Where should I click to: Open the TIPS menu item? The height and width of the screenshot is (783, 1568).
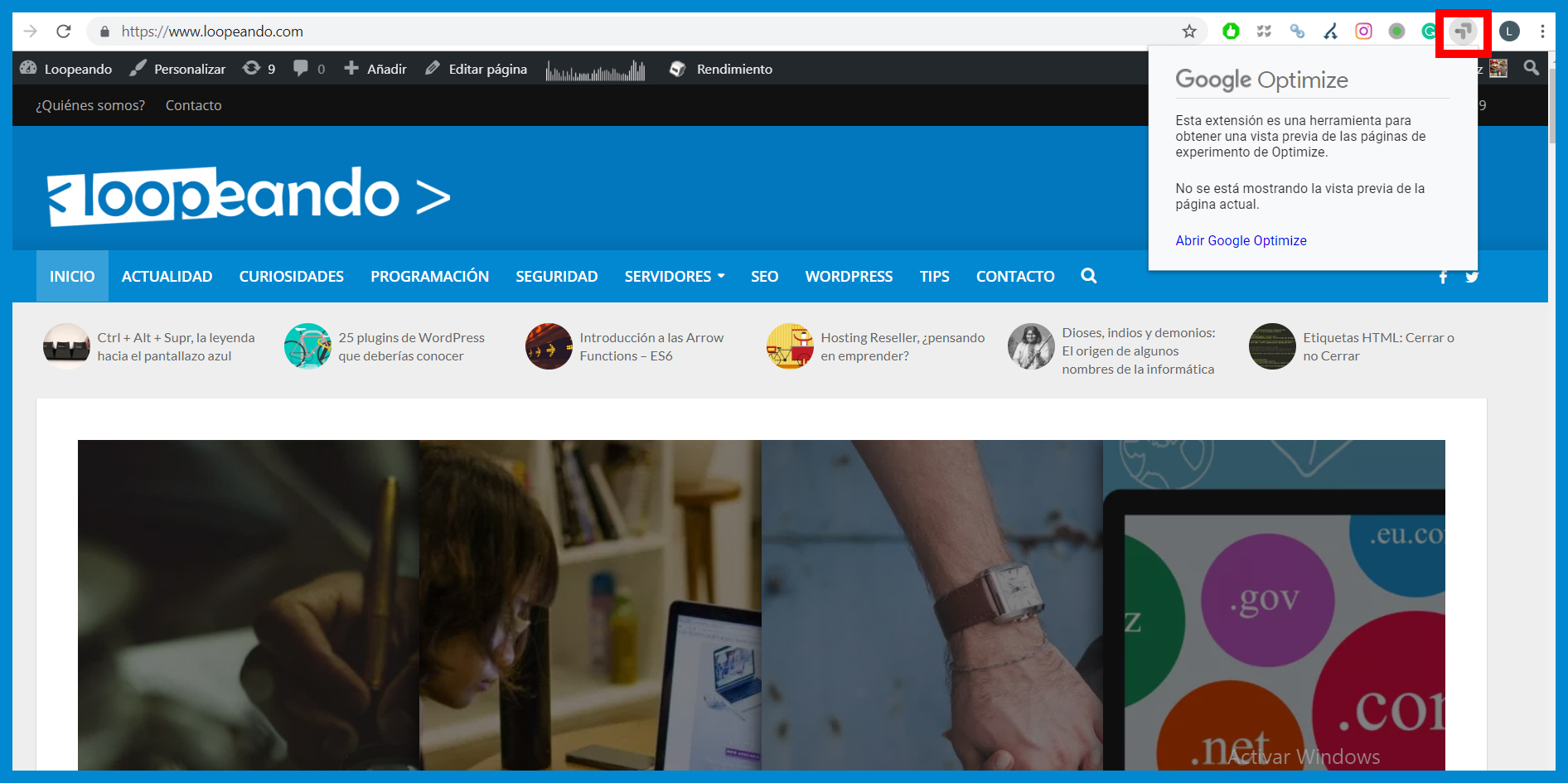tap(935, 276)
